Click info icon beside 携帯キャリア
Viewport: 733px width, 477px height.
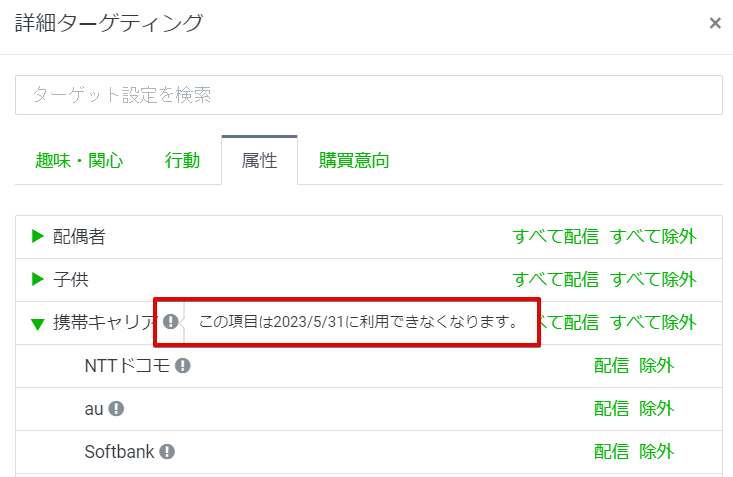[x=171, y=322]
